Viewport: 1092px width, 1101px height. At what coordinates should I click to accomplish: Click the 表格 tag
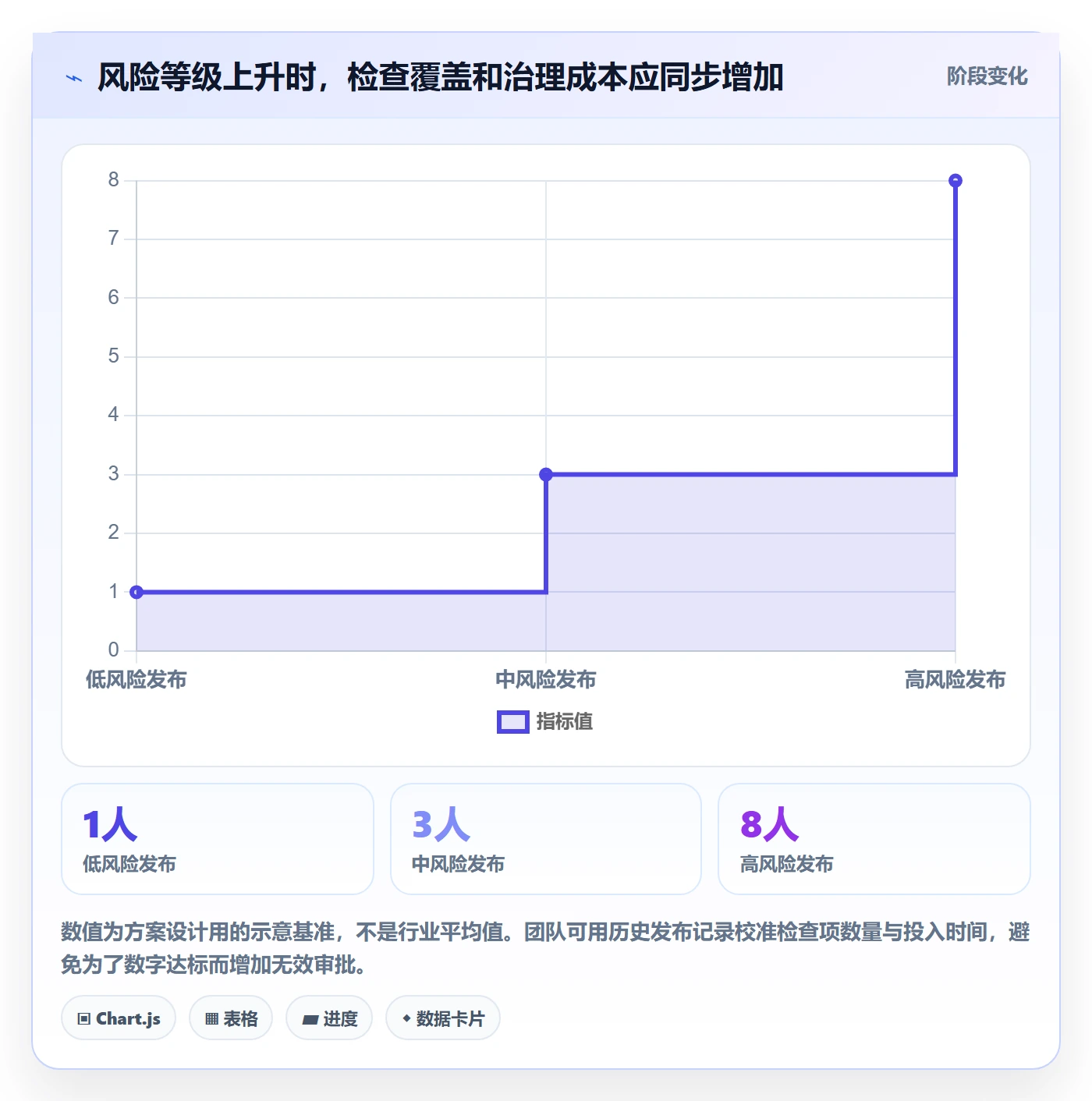click(x=231, y=1018)
